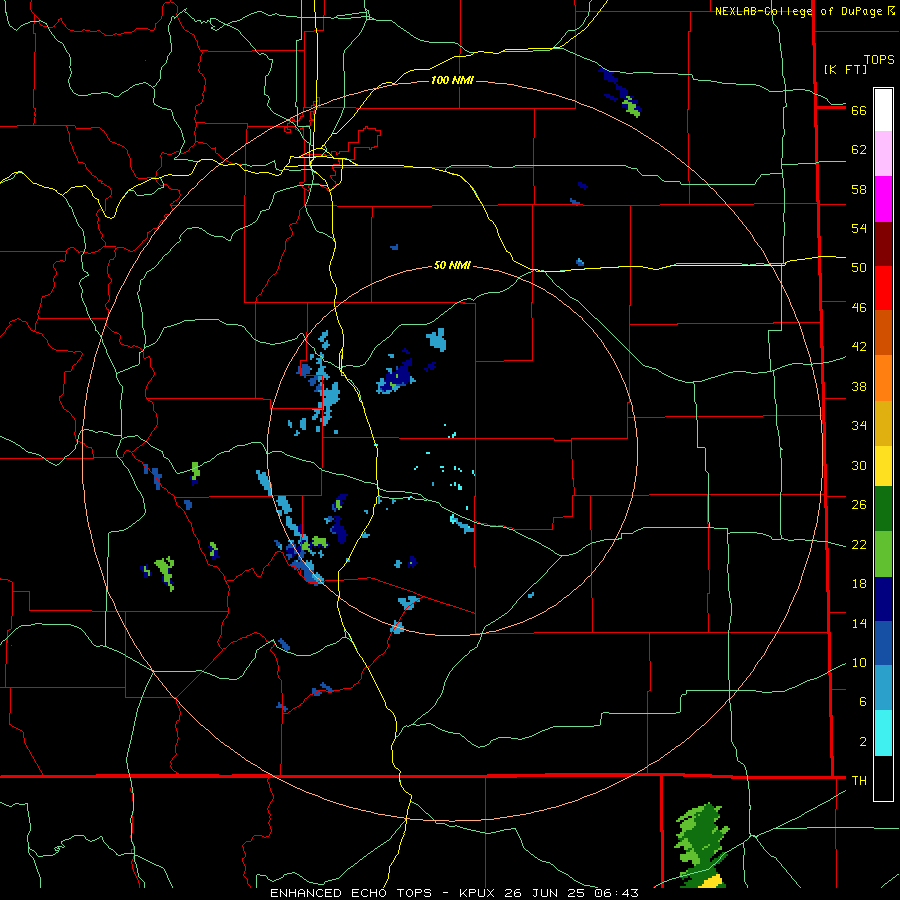
Task: Click the 06:43 timestamp in caption
Action: (x=617, y=893)
